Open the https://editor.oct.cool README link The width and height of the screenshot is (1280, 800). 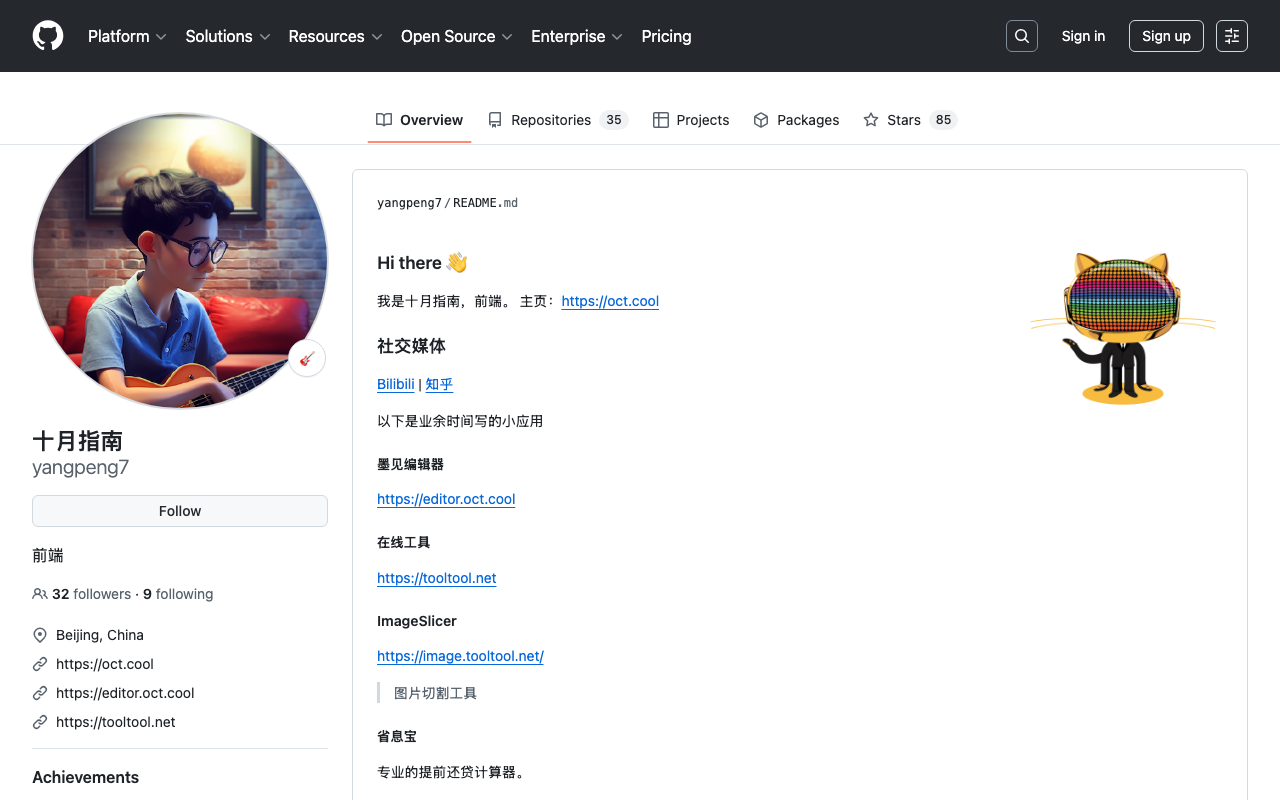pos(446,499)
